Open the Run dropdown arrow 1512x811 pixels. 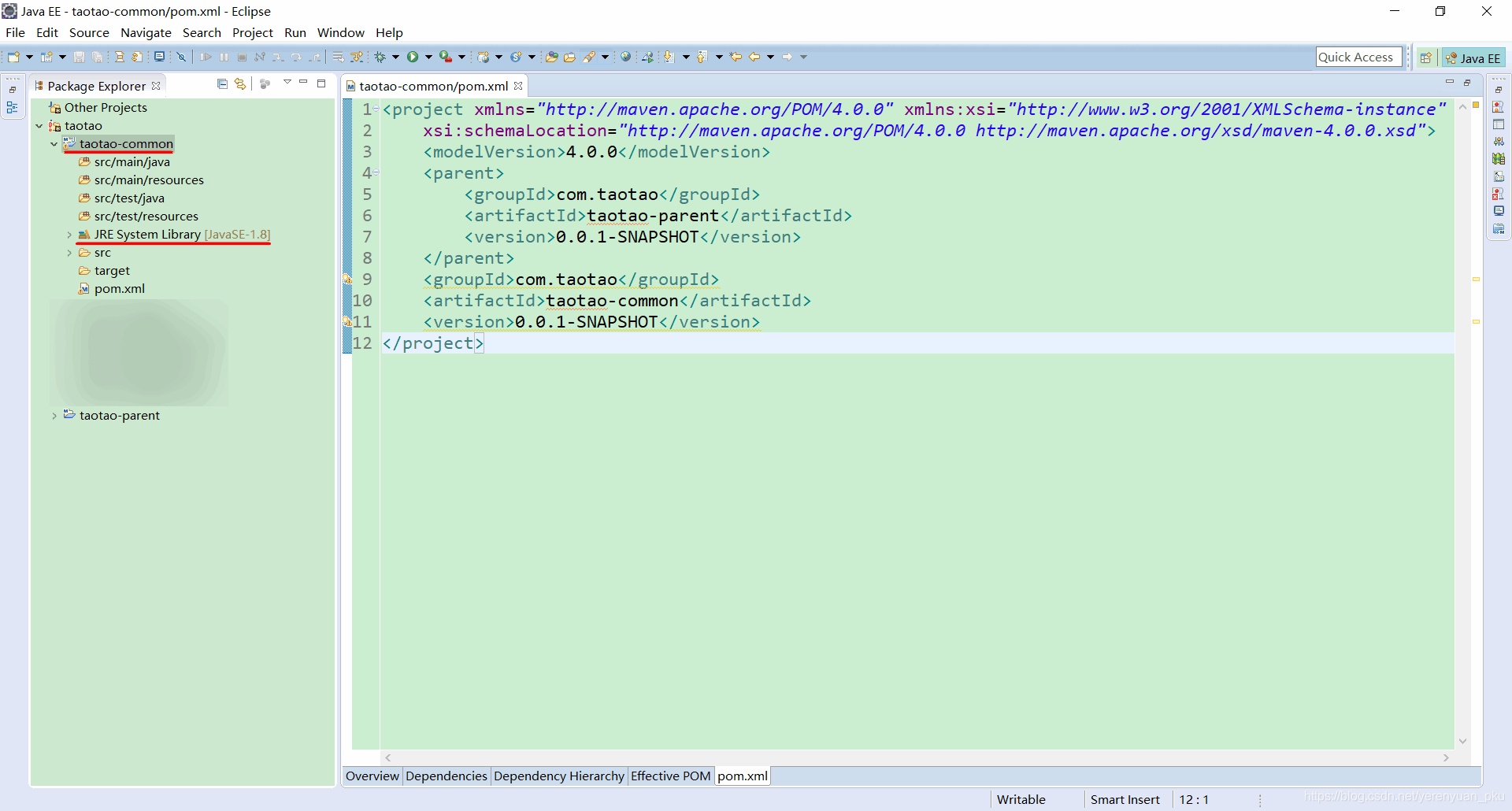428,57
